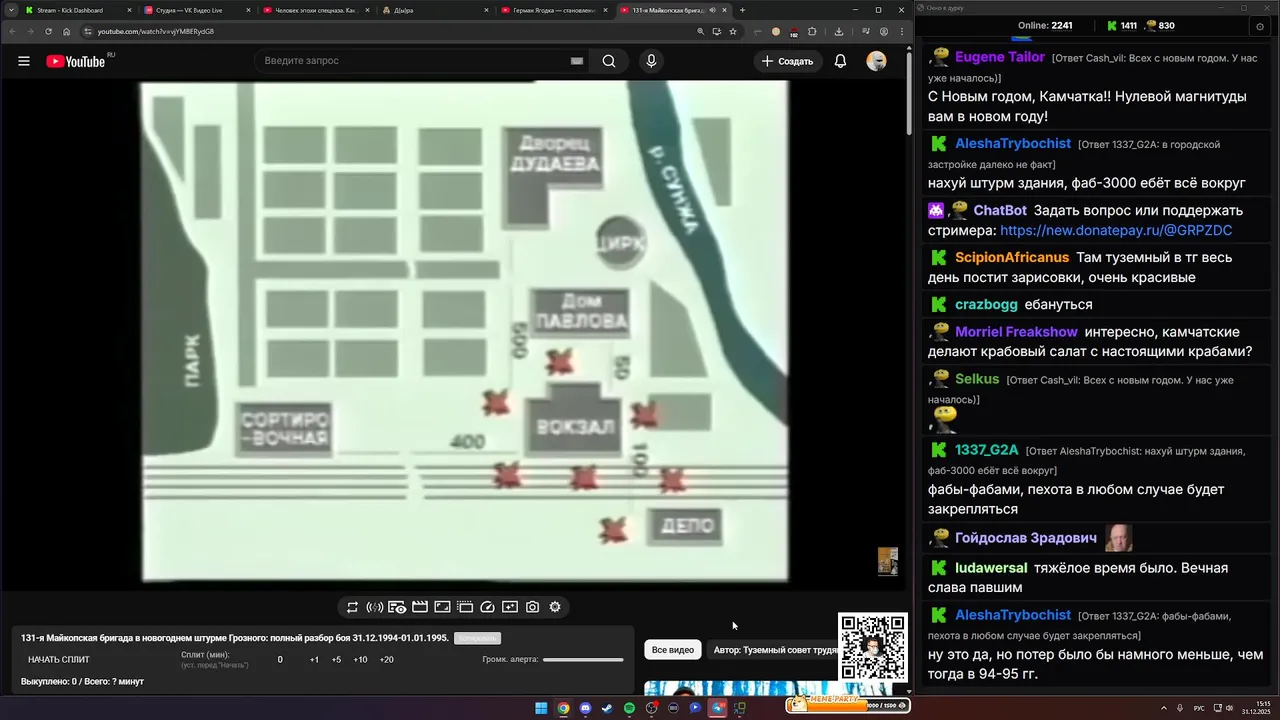Viewport: 1280px width, 720px height.
Task: Open the donatepay.ru link in chat
Action: (x=1116, y=230)
